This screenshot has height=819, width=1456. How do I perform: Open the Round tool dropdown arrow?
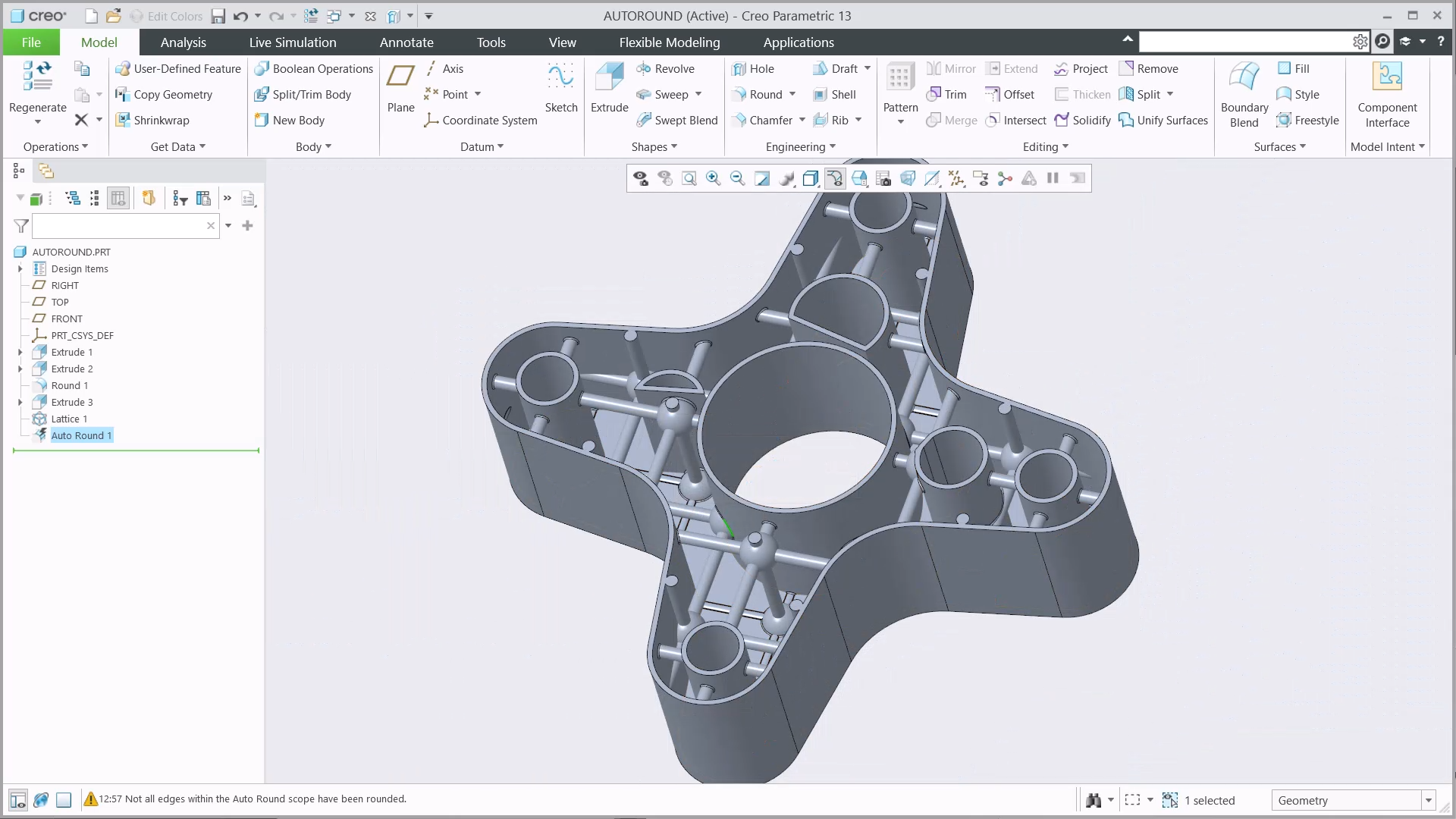792,94
